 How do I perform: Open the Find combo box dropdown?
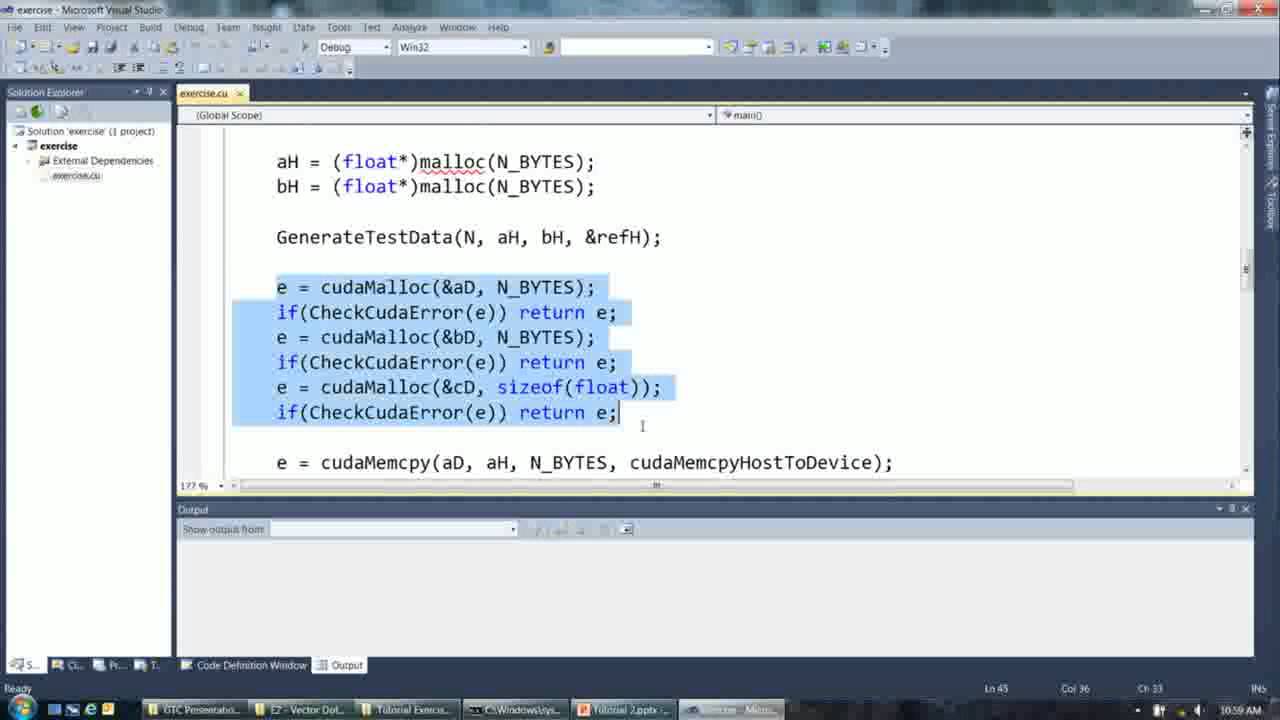pos(709,47)
